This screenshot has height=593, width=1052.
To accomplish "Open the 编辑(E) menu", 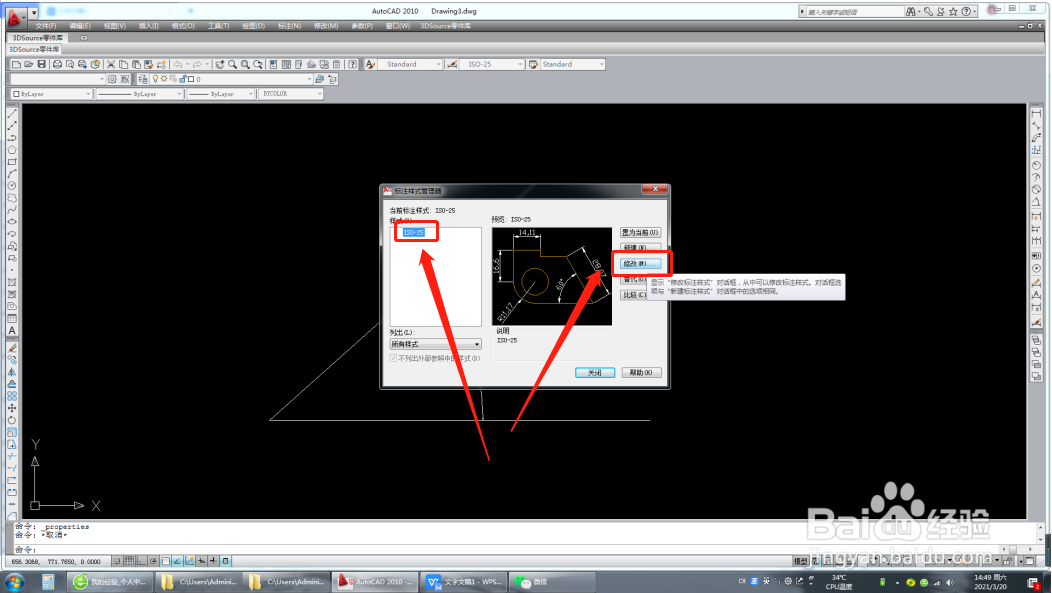I will click(80, 26).
